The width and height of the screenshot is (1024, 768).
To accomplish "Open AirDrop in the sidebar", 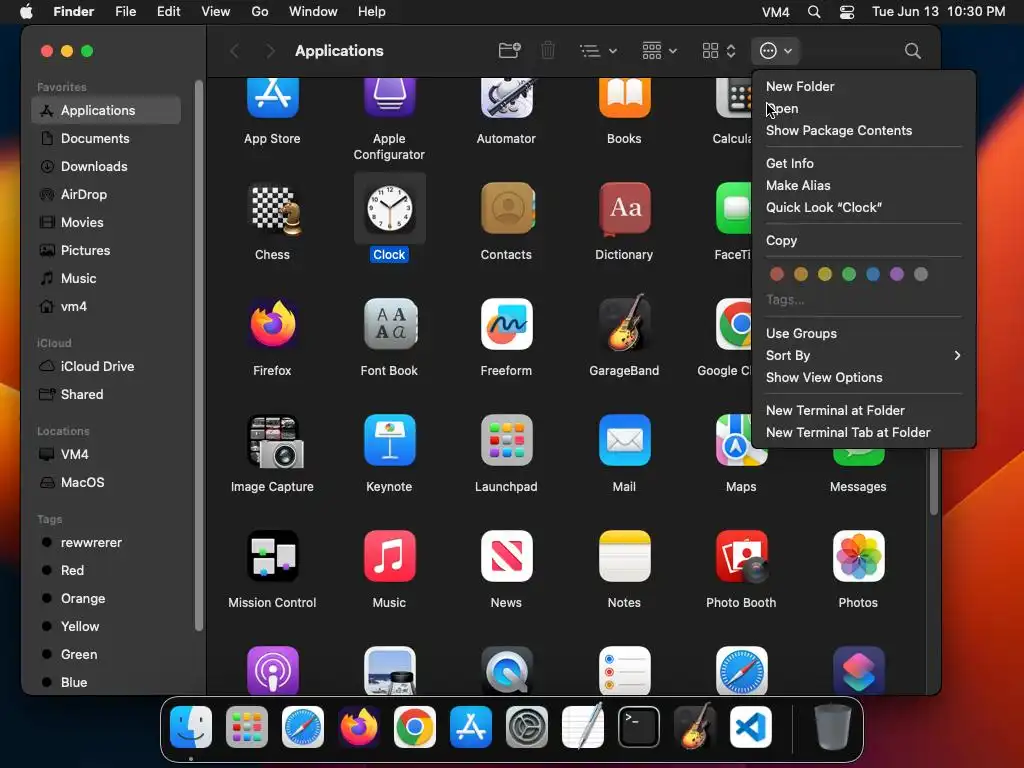I will (x=106, y=195).
